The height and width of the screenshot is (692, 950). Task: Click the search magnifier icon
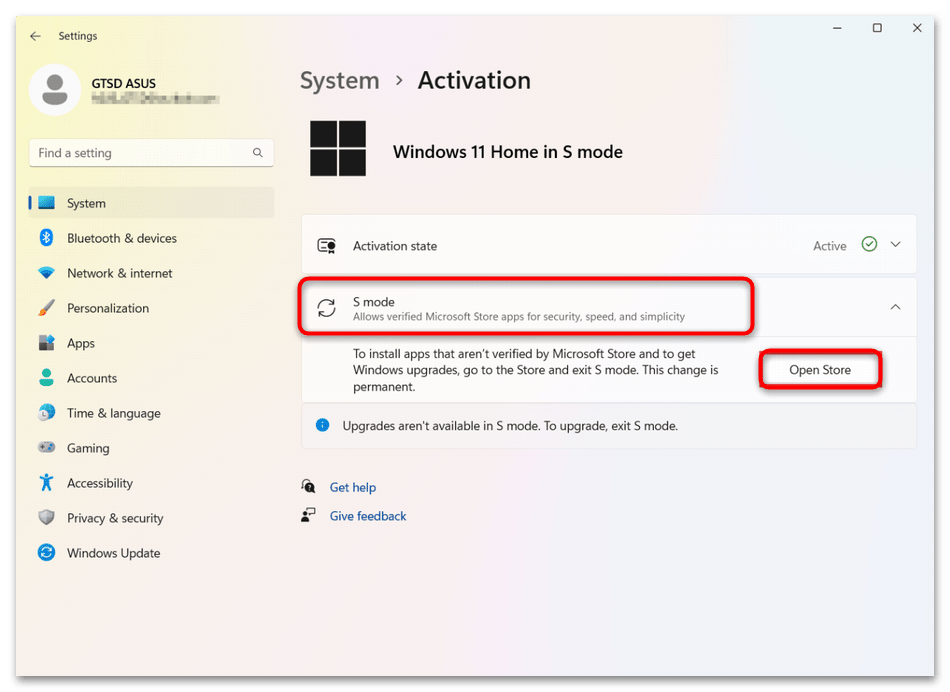coord(257,153)
